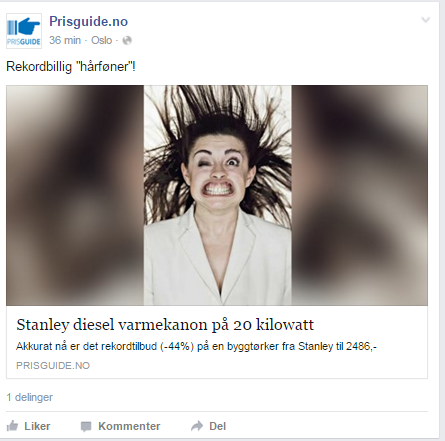Click the Prisguide logo avatar
Image resolution: width=445 pixels, height=441 pixels.
click(24, 31)
